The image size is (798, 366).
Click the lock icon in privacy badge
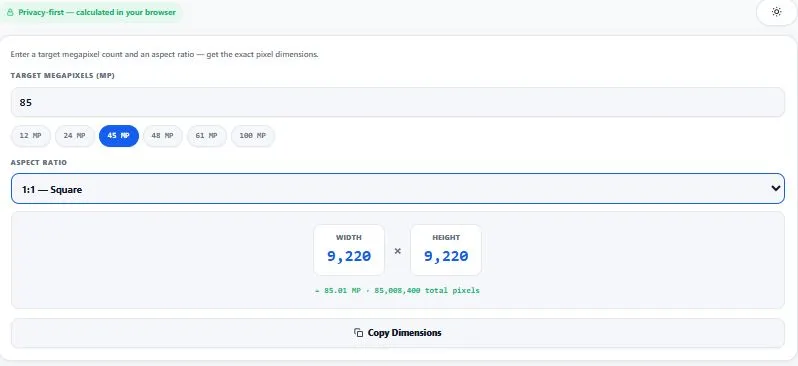point(10,12)
